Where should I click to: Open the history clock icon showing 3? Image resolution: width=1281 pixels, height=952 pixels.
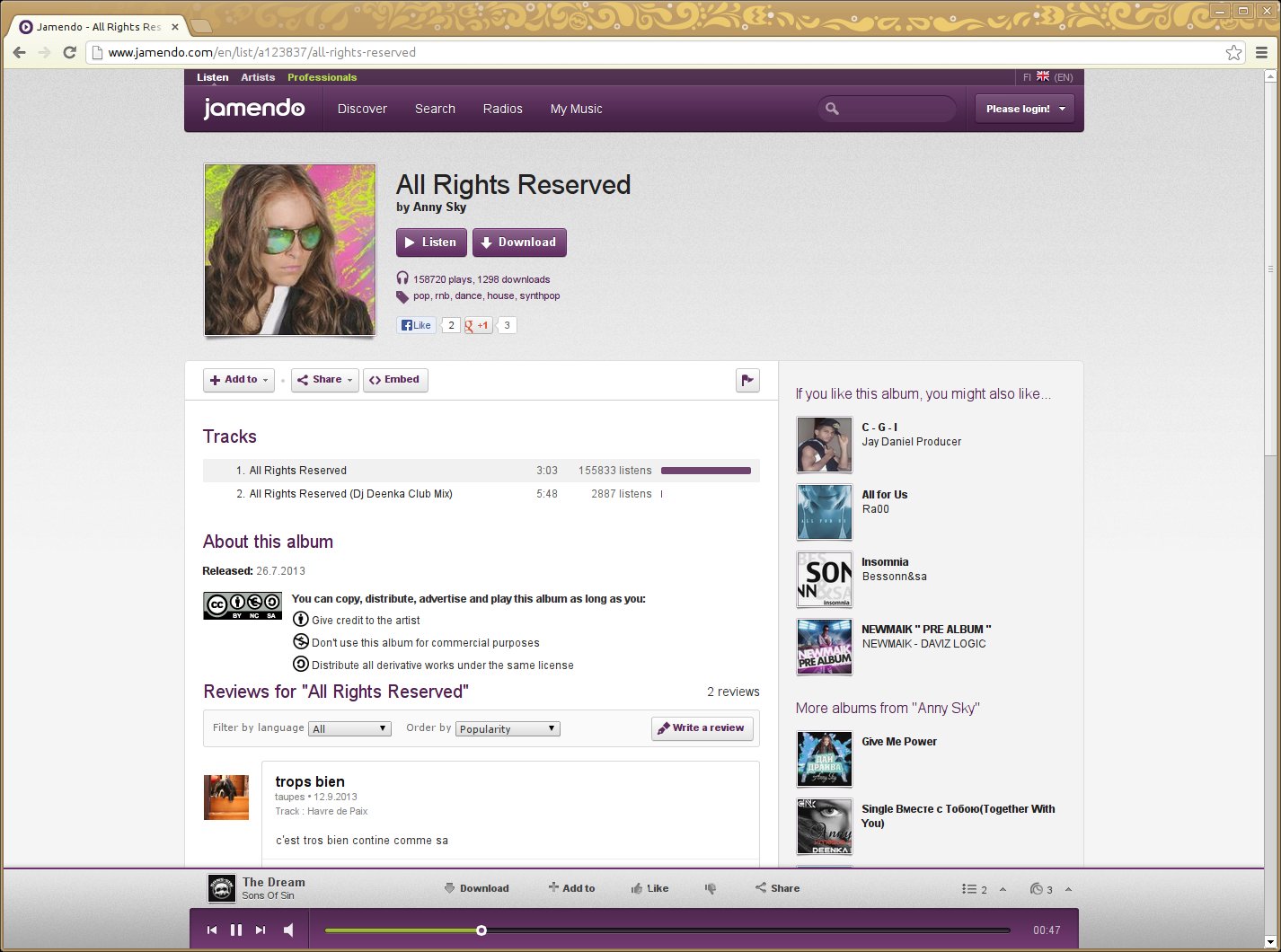(x=1042, y=889)
